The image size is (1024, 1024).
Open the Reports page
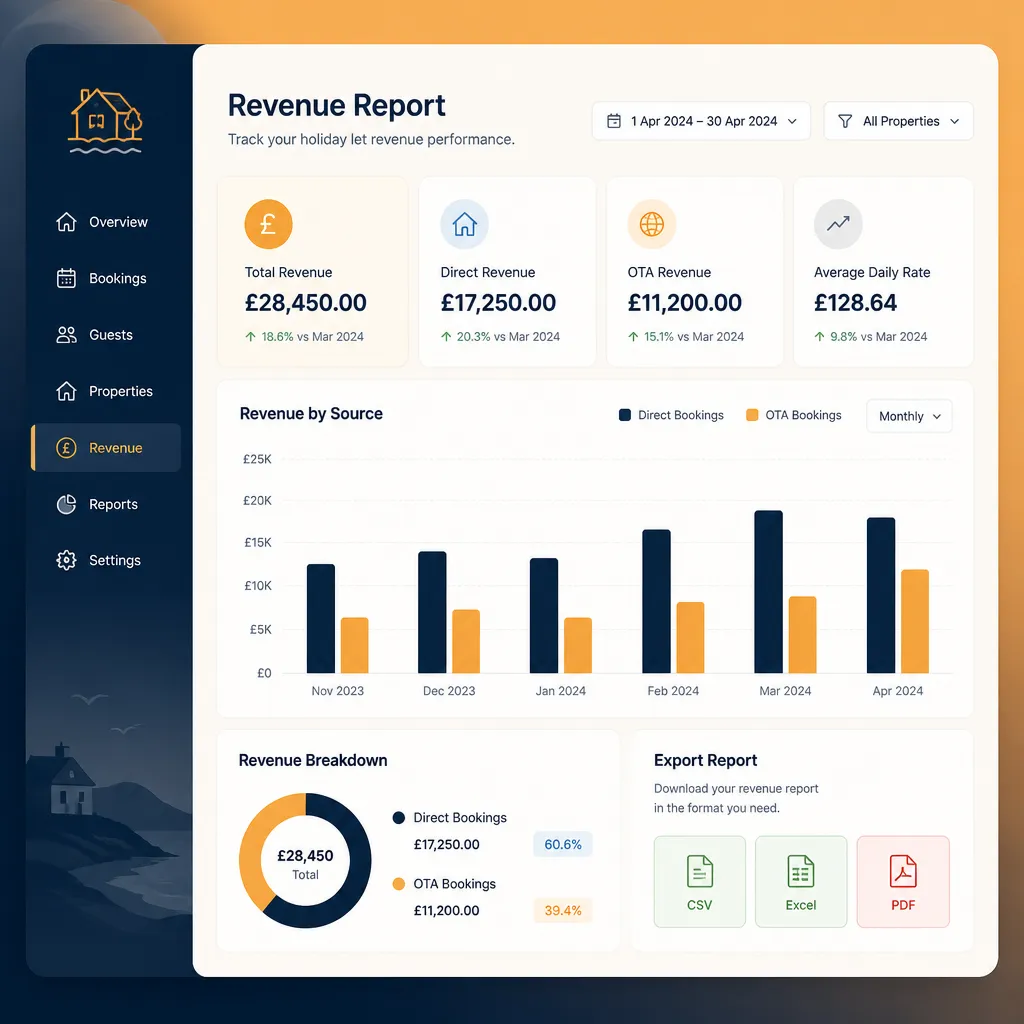point(106,504)
